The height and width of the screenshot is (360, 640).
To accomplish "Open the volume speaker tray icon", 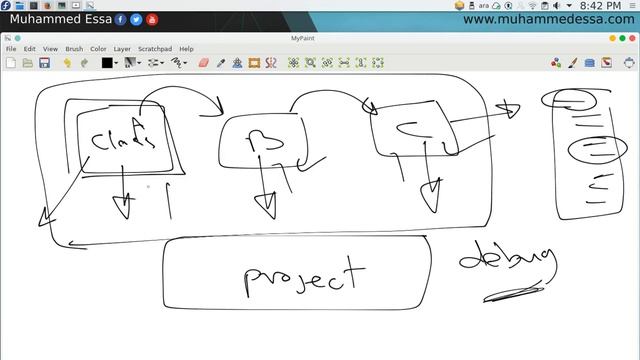I will point(556,6).
